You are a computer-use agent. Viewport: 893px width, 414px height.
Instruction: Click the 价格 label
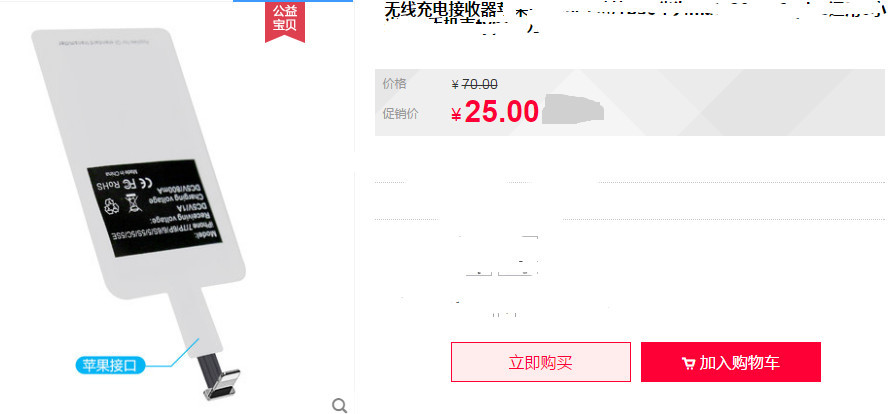[395, 84]
